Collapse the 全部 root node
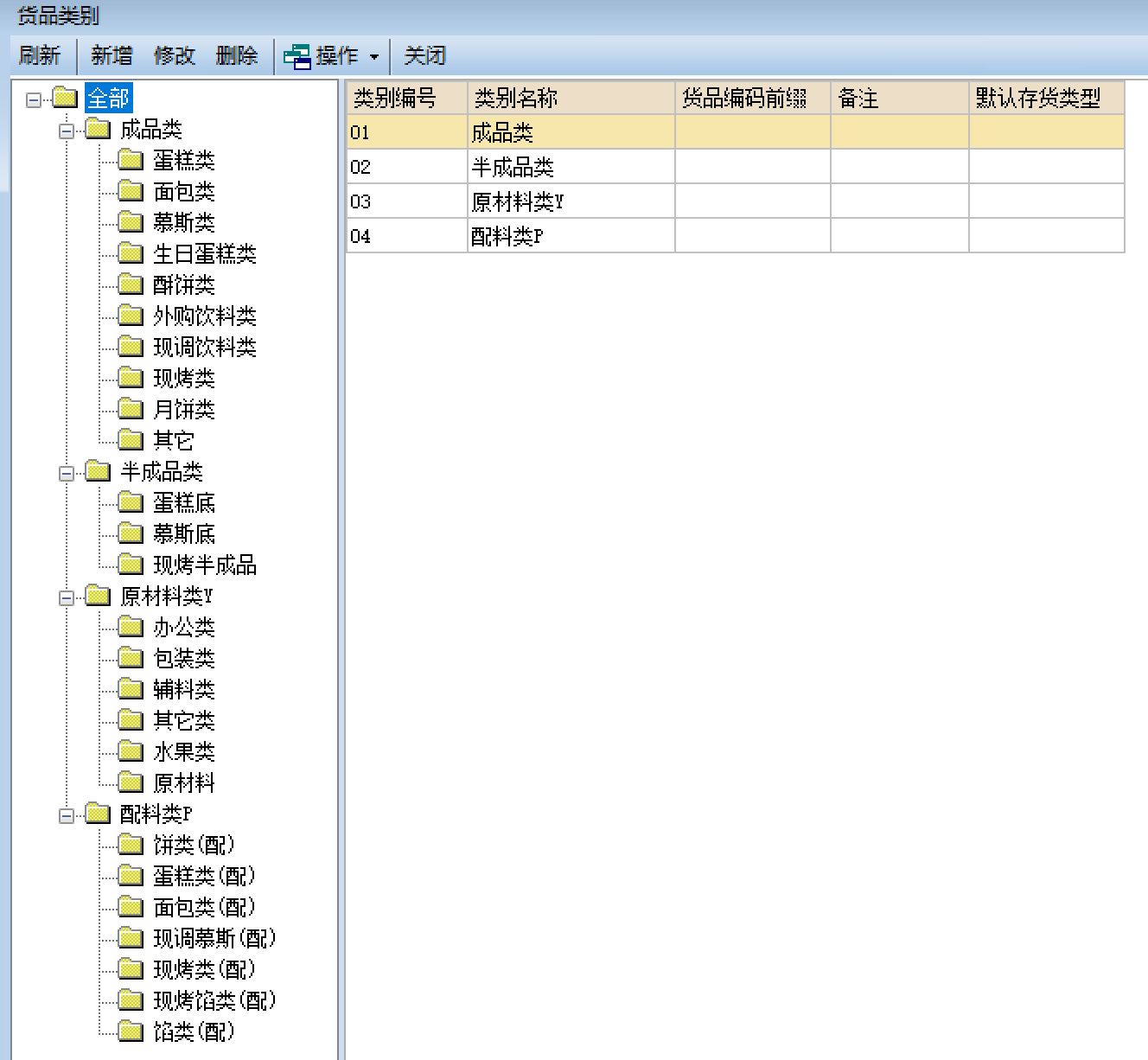This screenshot has height=1060, width=1148. coord(34,99)
